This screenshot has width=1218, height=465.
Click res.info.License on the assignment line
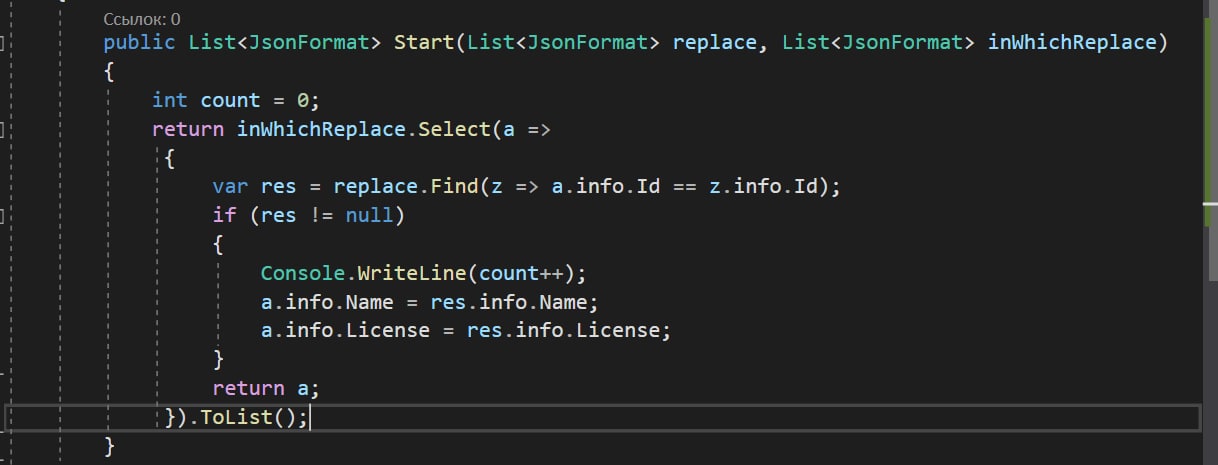[x=563, y=330]
